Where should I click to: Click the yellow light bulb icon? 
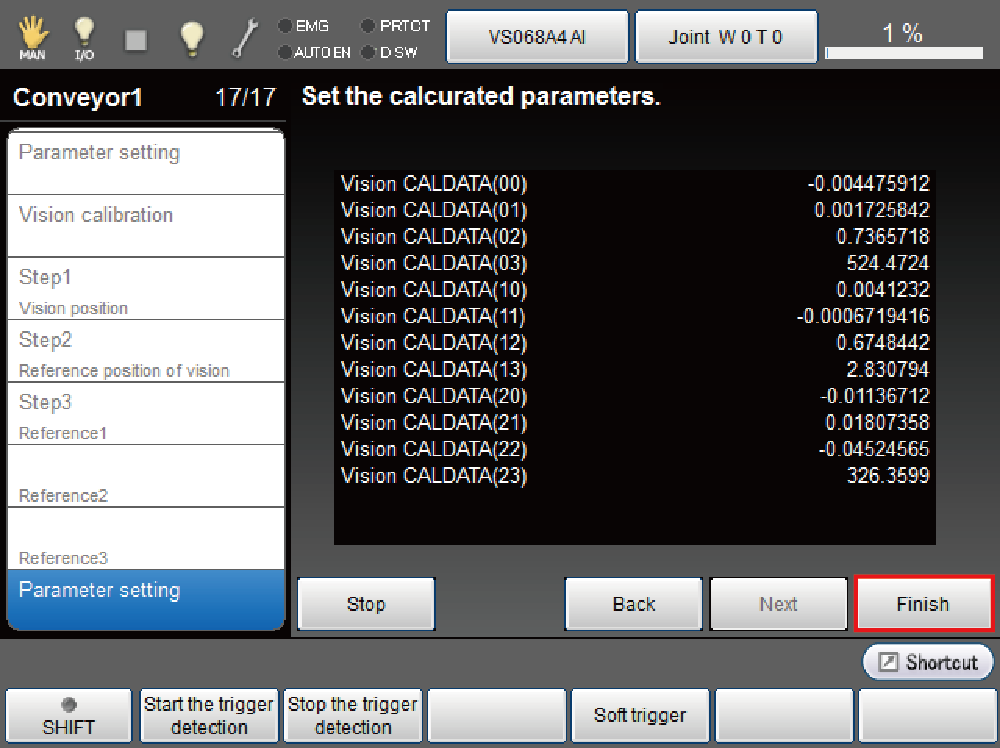tap(191, 37)
